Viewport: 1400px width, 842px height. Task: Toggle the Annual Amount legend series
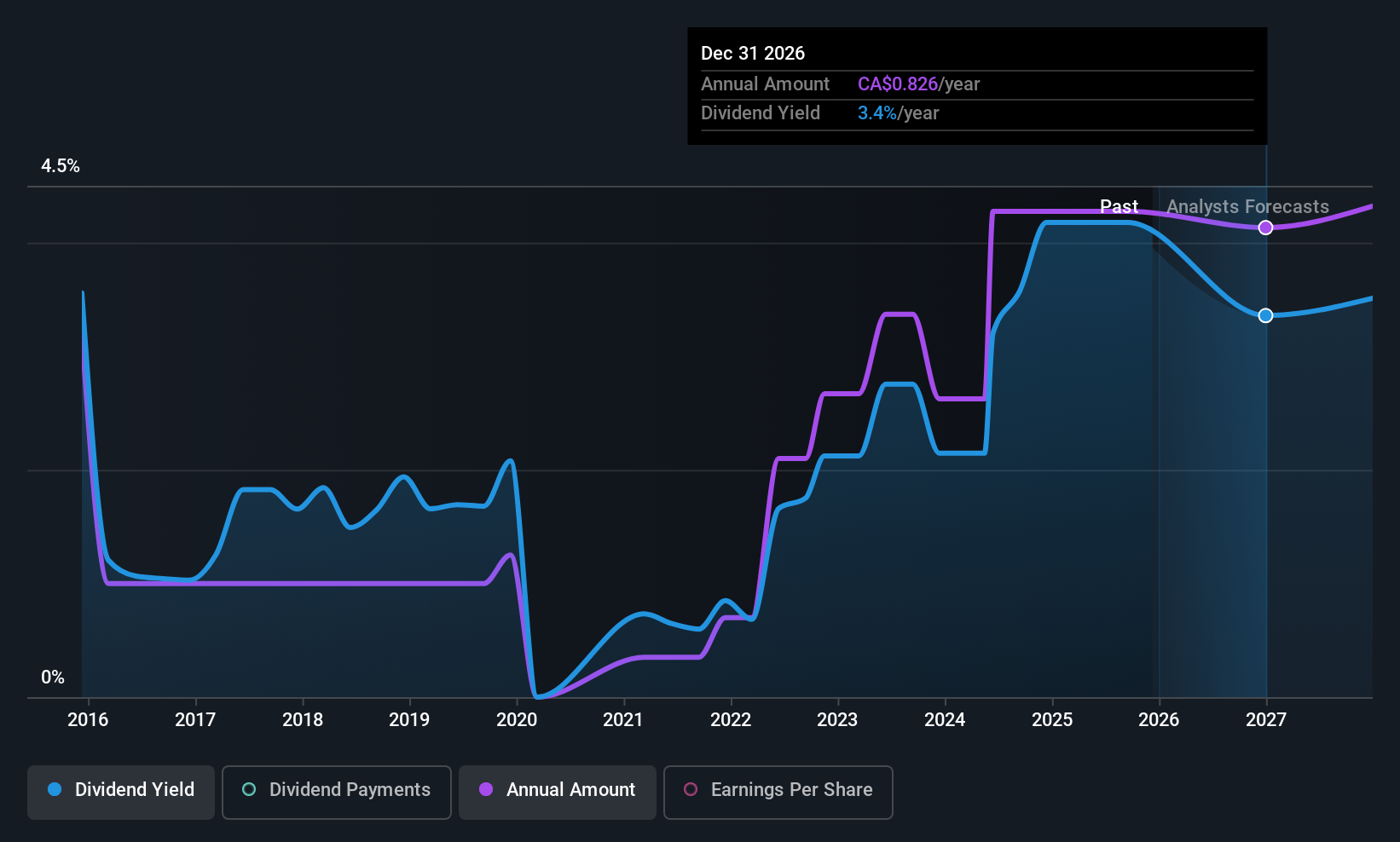coord(558,790)
